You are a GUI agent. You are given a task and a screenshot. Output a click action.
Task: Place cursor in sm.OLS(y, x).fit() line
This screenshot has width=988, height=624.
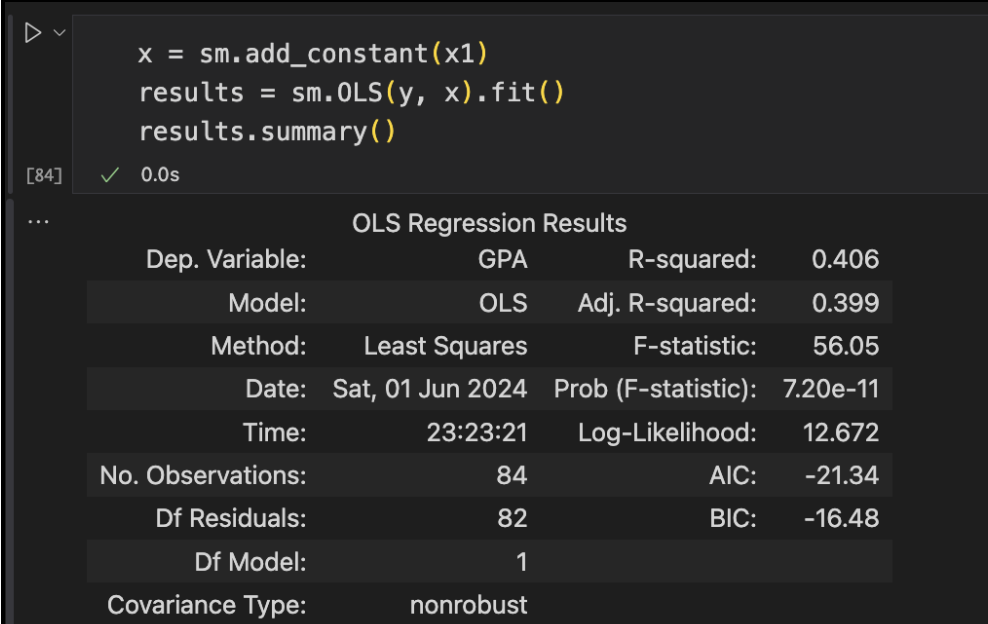tap(351, 93)
